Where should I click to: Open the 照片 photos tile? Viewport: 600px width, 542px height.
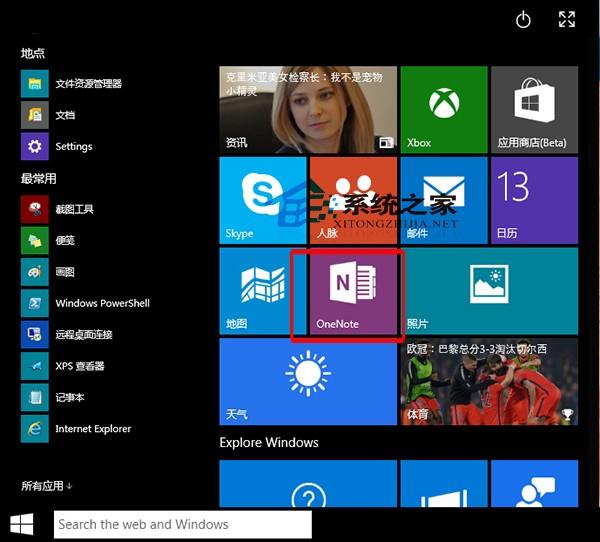pyautogui.click(x=489, y=291)
